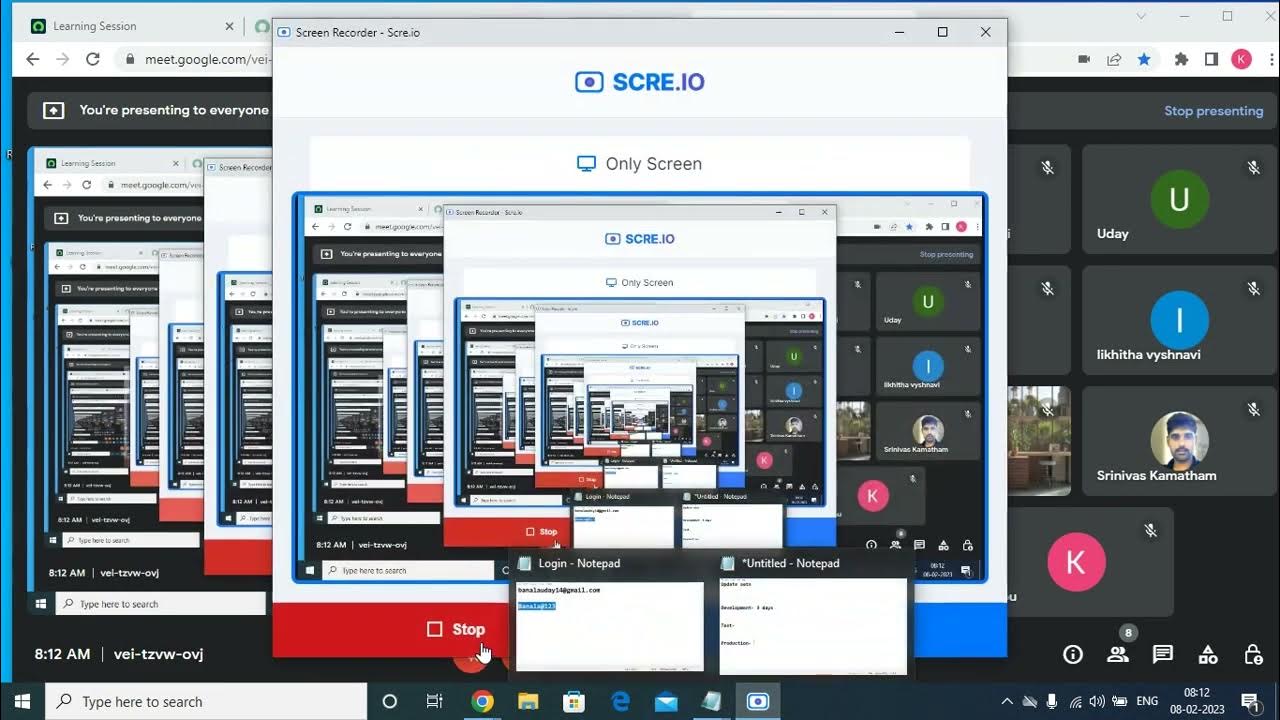Viewport: 1280px width, 720px height.
Task: Go back in Chrome
Action: click(32, 59)
